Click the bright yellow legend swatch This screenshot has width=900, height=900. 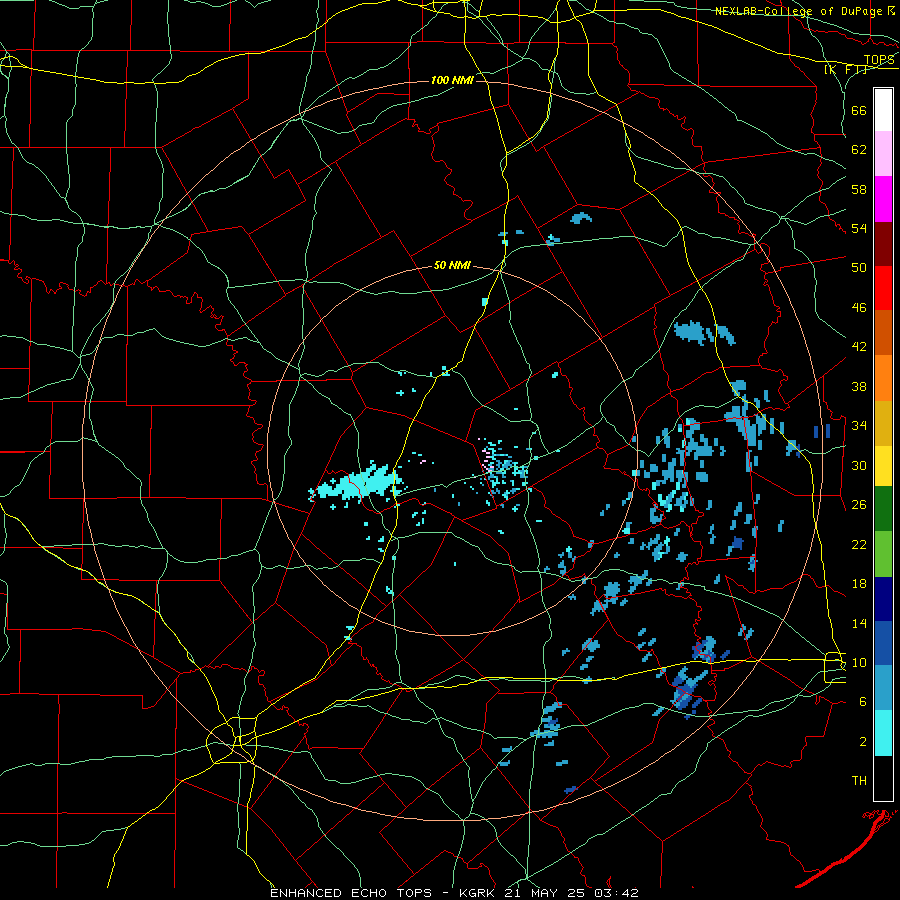(883, 466)
